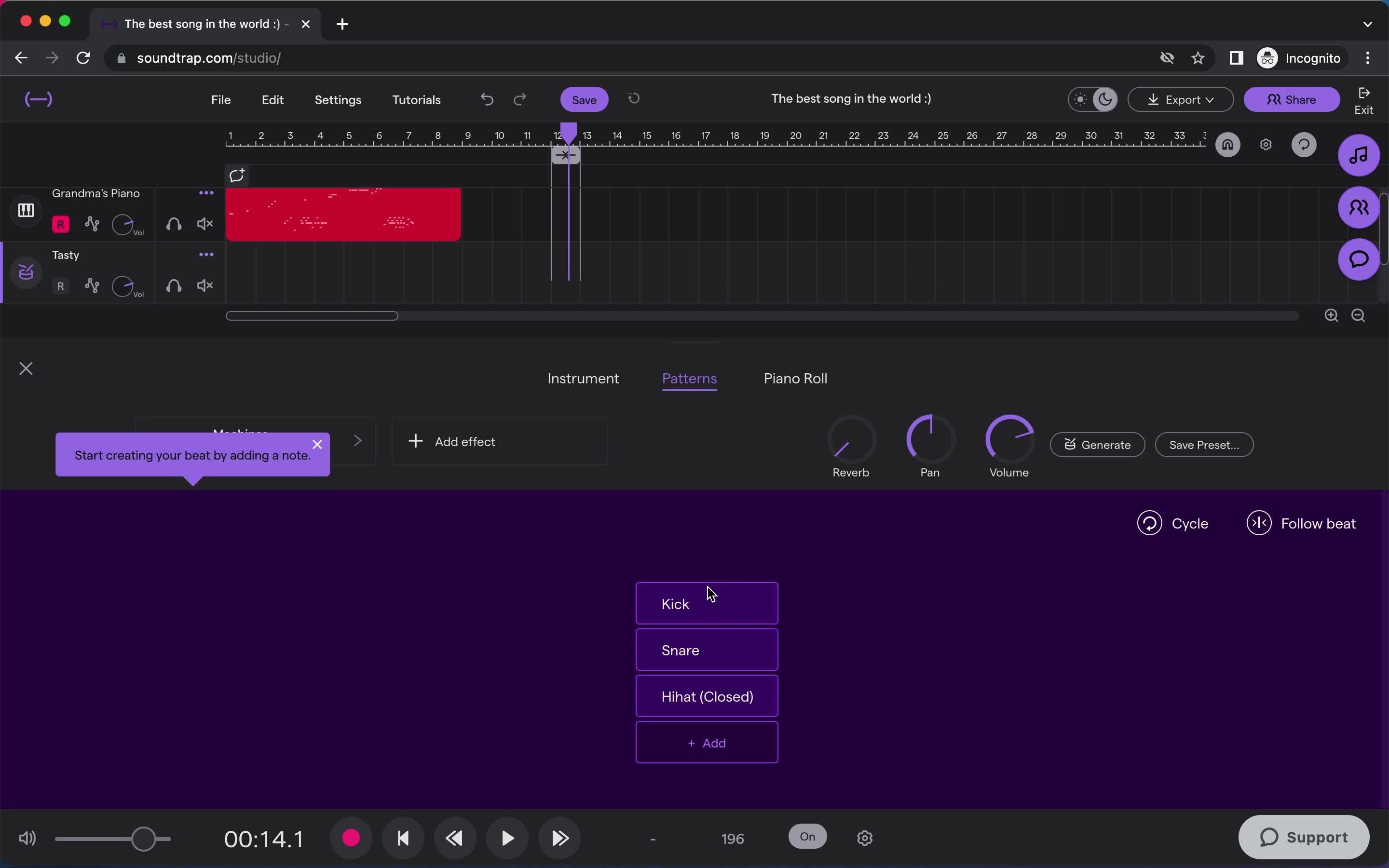Switch to the Piano Roll tab
This screenshot has height=868, width=1389.
(795, 379)
